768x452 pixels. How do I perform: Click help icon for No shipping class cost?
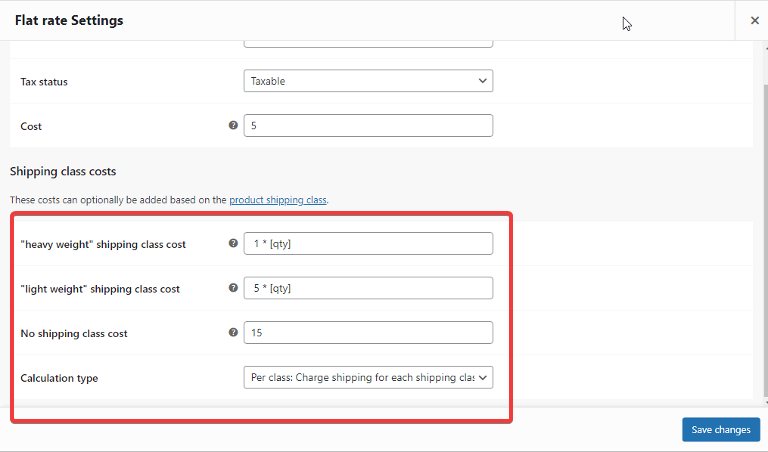(233, 333)
